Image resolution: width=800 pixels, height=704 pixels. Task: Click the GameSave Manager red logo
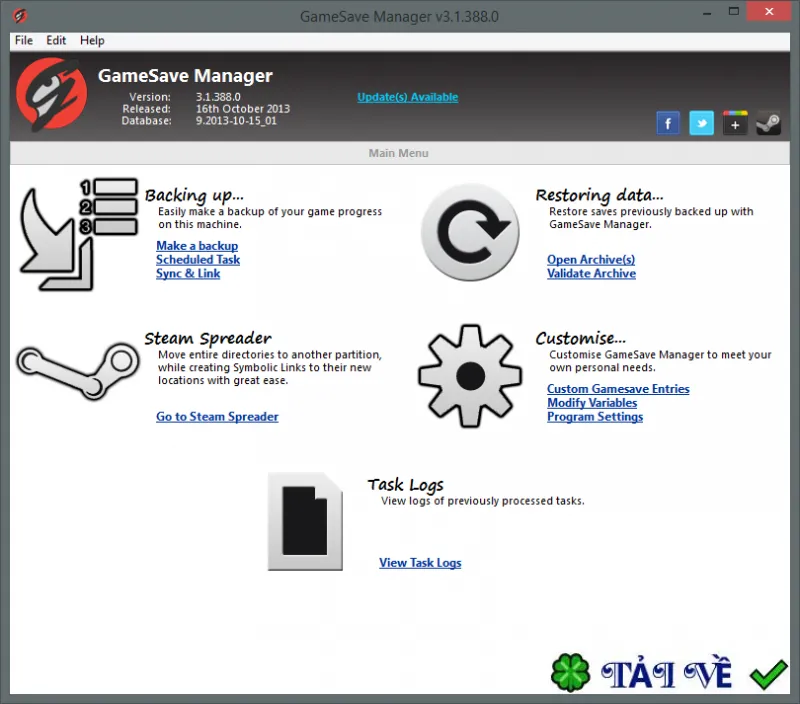pos(51,93)
